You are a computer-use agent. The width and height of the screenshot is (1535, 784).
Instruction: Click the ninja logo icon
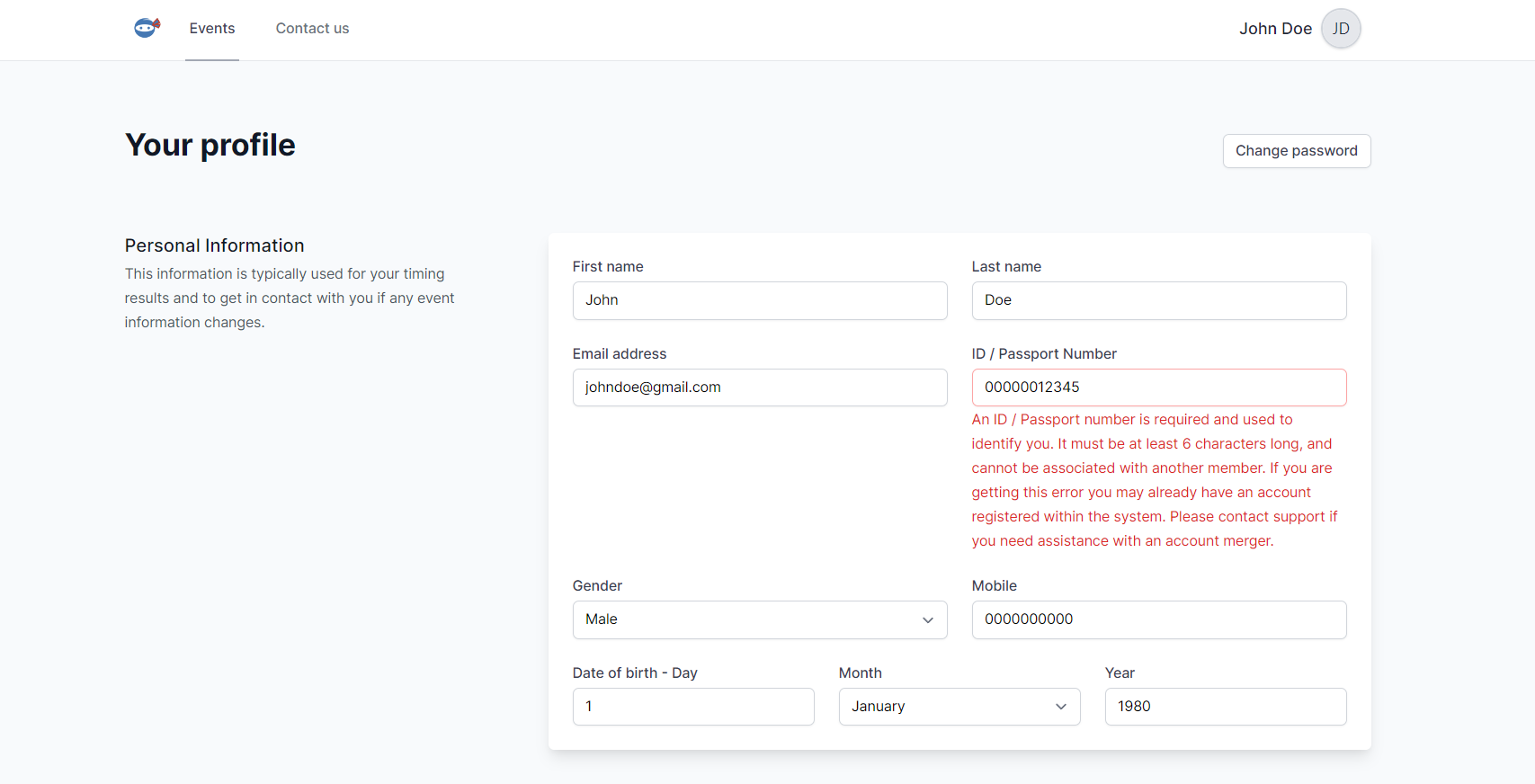point(147,28)
